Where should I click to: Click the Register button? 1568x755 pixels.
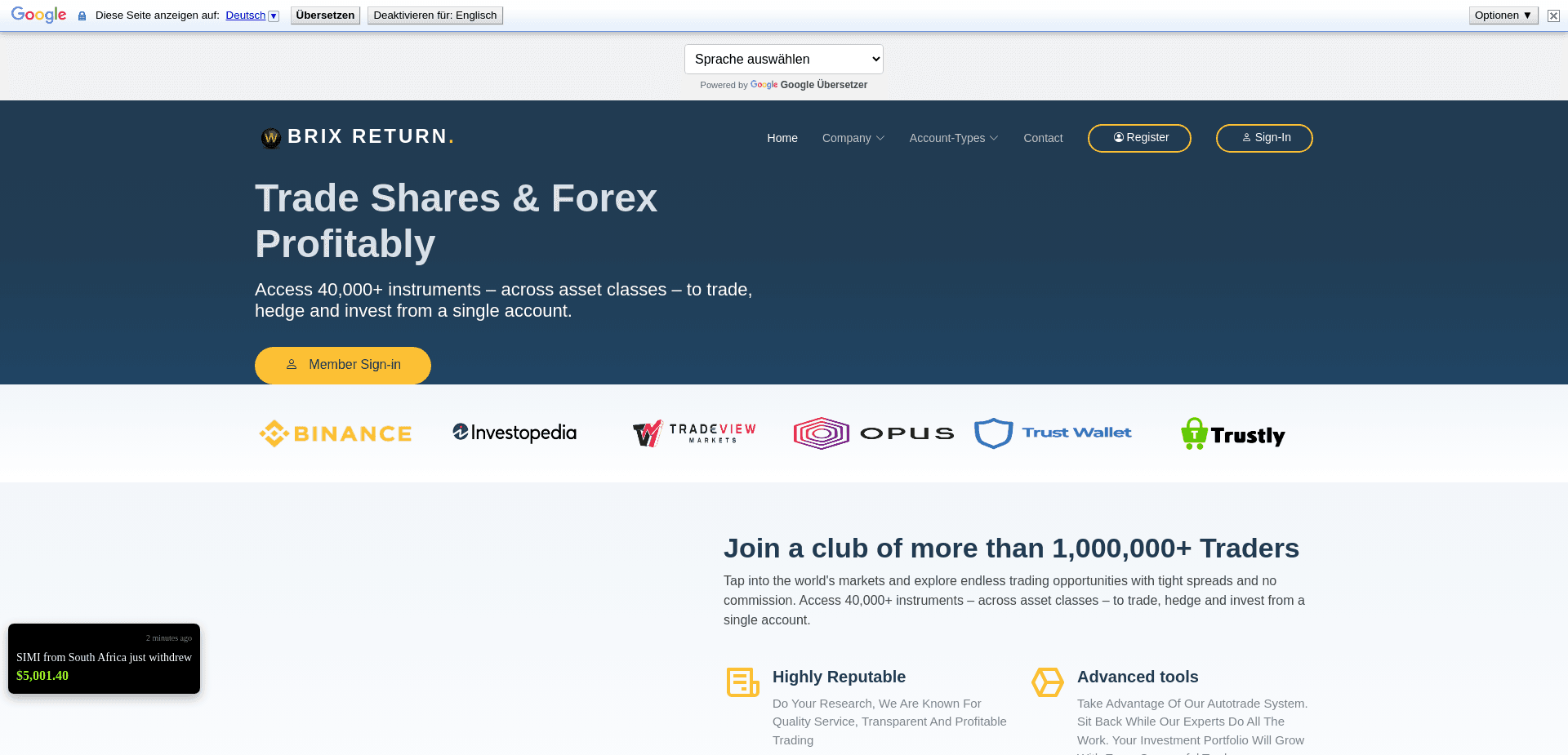click(1139, 138)
